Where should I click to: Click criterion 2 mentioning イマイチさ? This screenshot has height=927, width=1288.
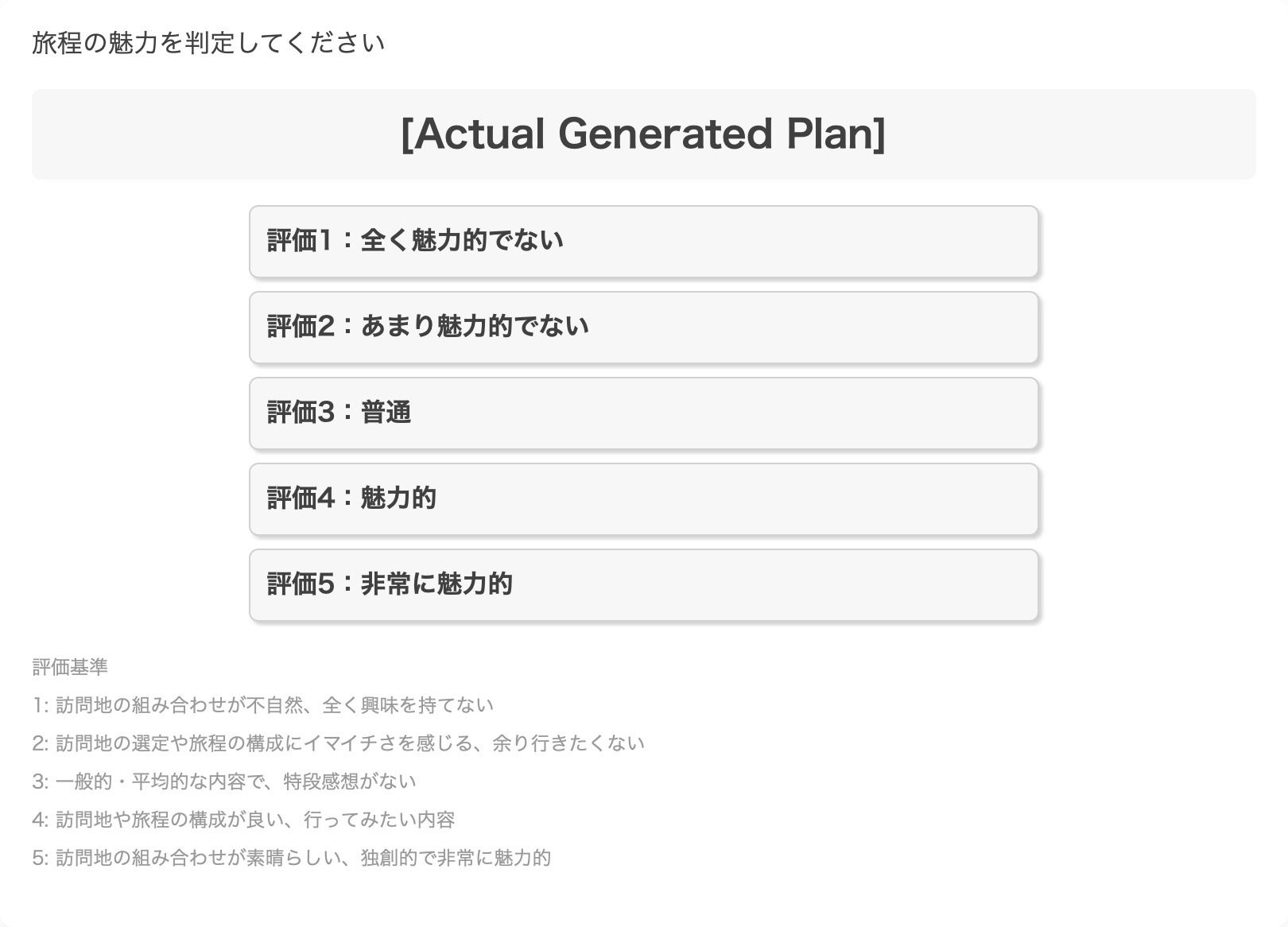[x=338, y=743]
